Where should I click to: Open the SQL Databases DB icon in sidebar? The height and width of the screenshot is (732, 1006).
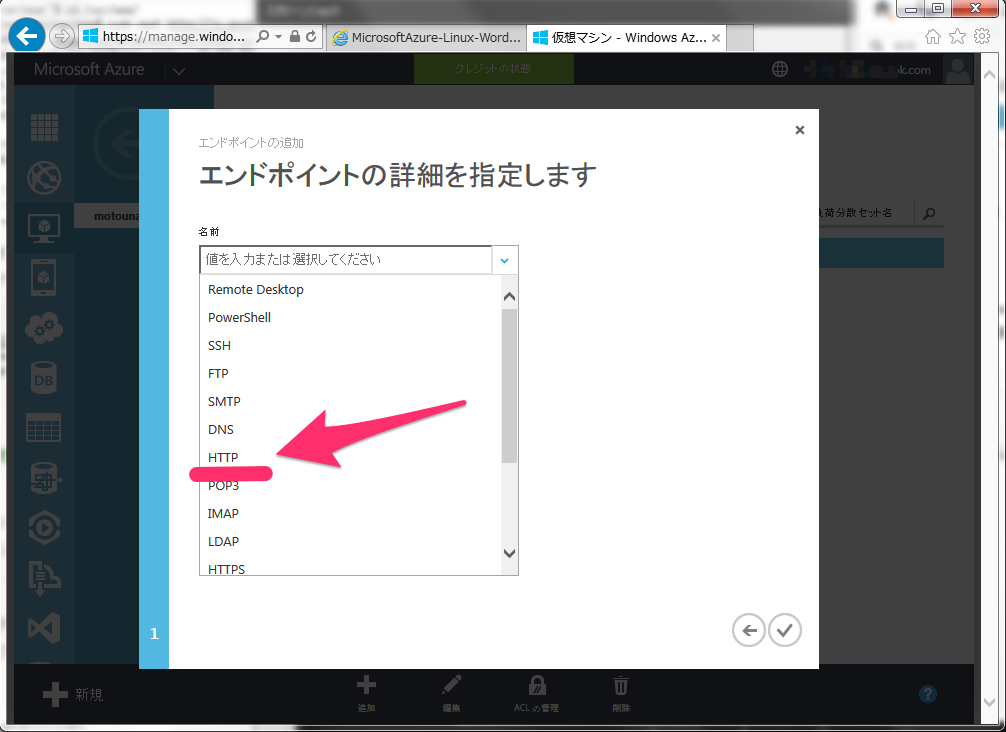pyautogui.click(x=44, y=379)
